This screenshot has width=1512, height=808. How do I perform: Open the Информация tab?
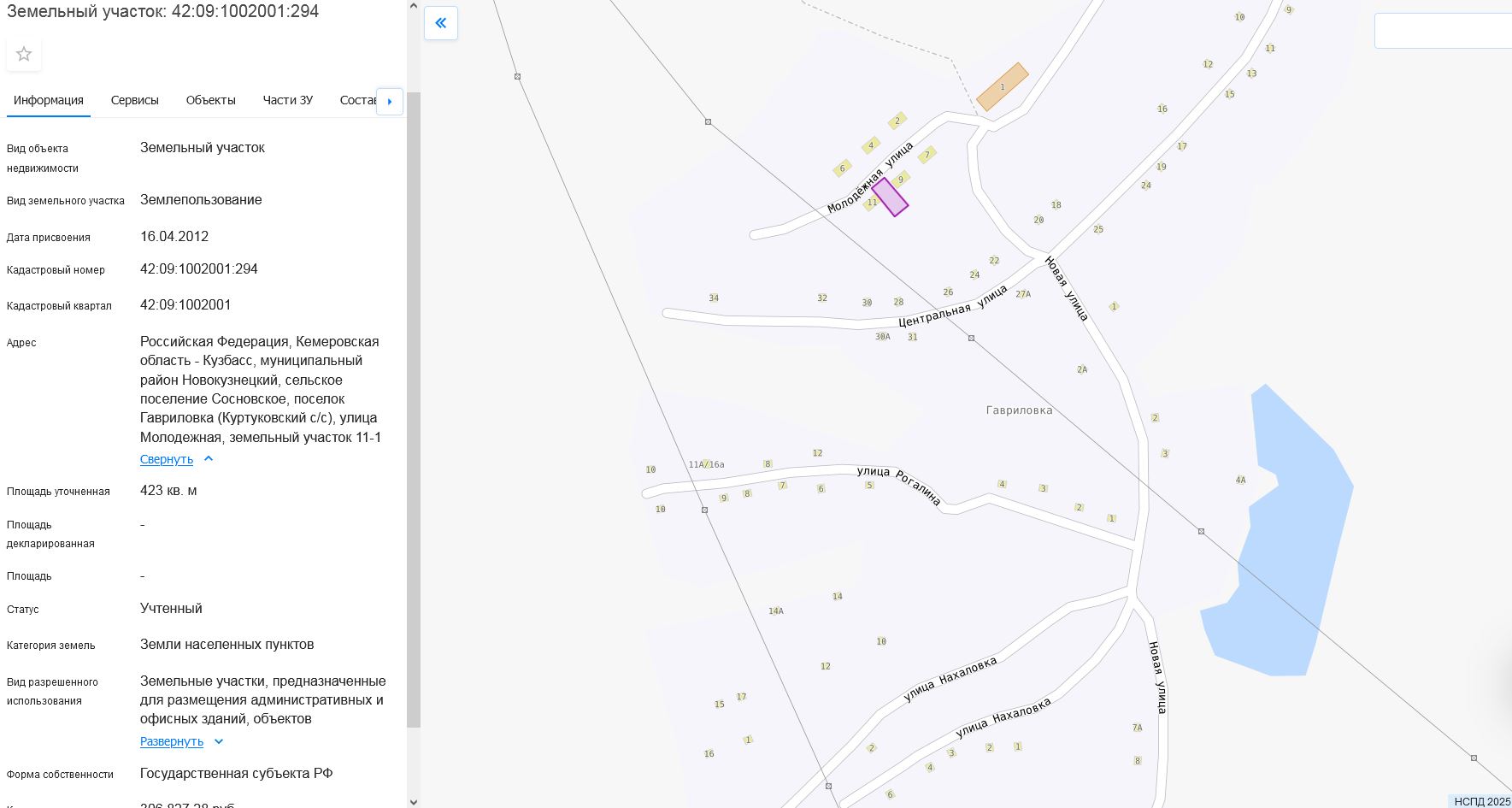[x=49, y=100]
